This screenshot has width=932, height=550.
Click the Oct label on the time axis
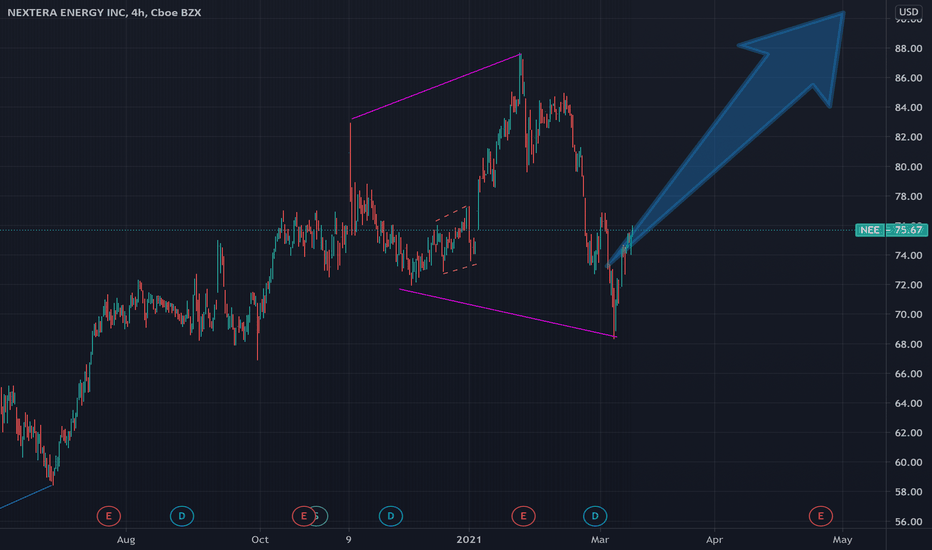tap(260, 540)
